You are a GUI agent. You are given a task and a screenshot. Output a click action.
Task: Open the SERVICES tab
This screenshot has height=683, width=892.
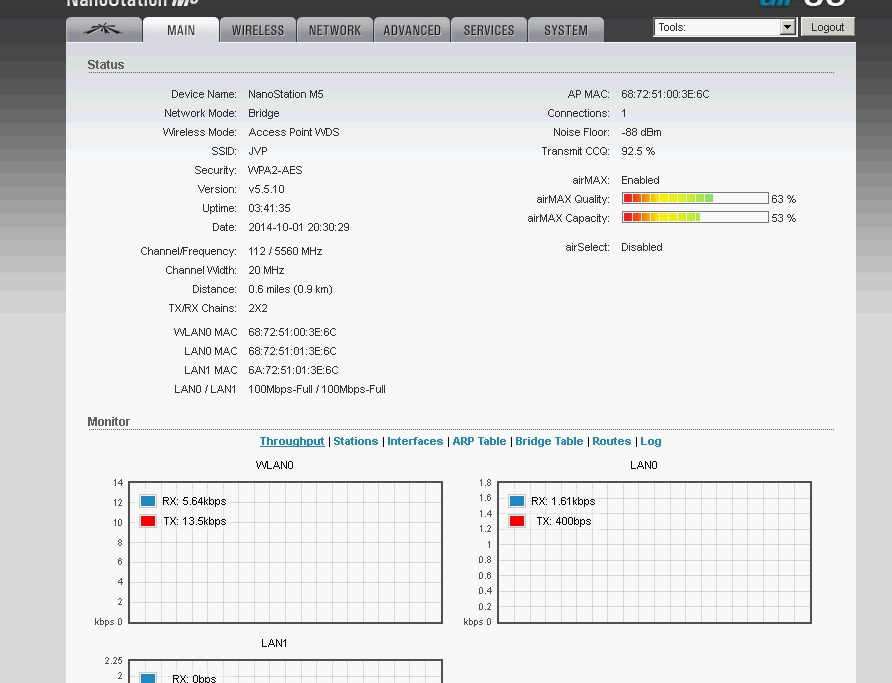click(x=489, y=30)
